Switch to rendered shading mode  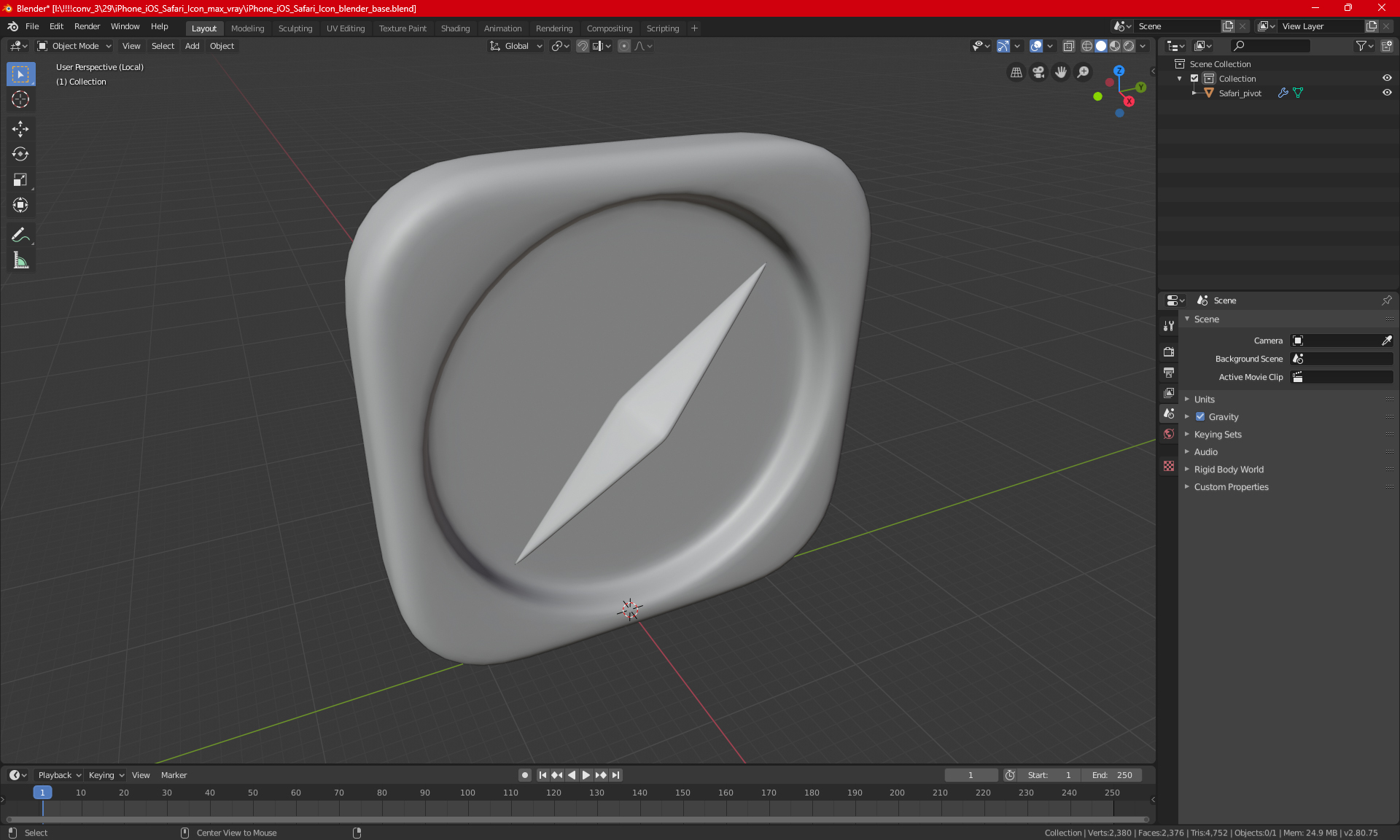(1129, 46)
